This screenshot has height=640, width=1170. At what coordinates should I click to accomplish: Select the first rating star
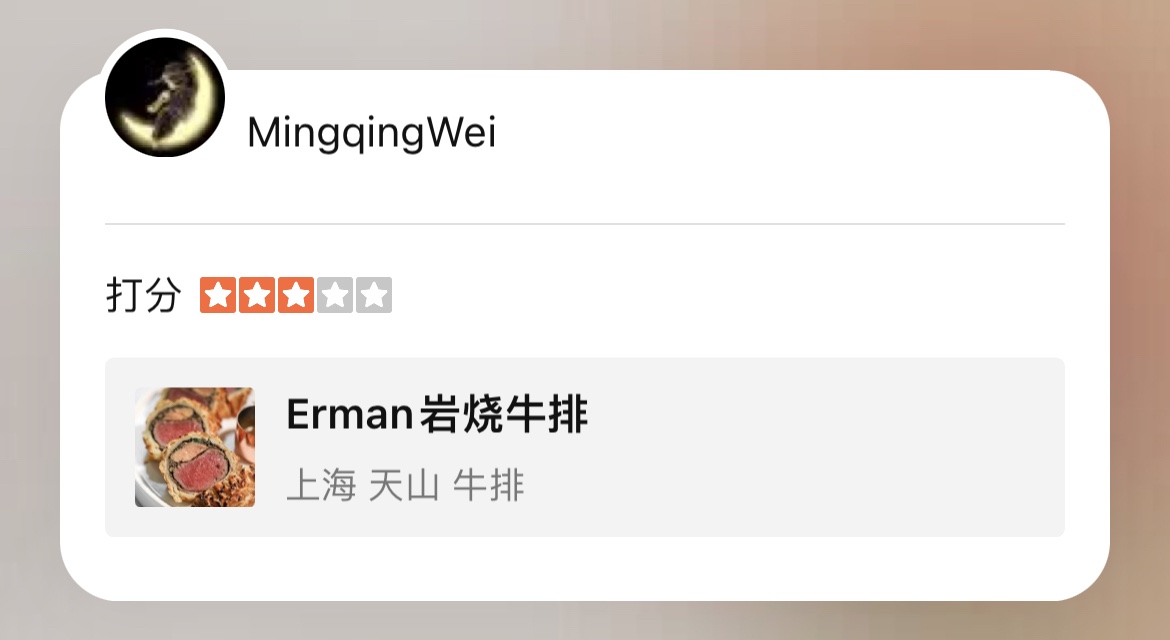(x=218, y=295)
